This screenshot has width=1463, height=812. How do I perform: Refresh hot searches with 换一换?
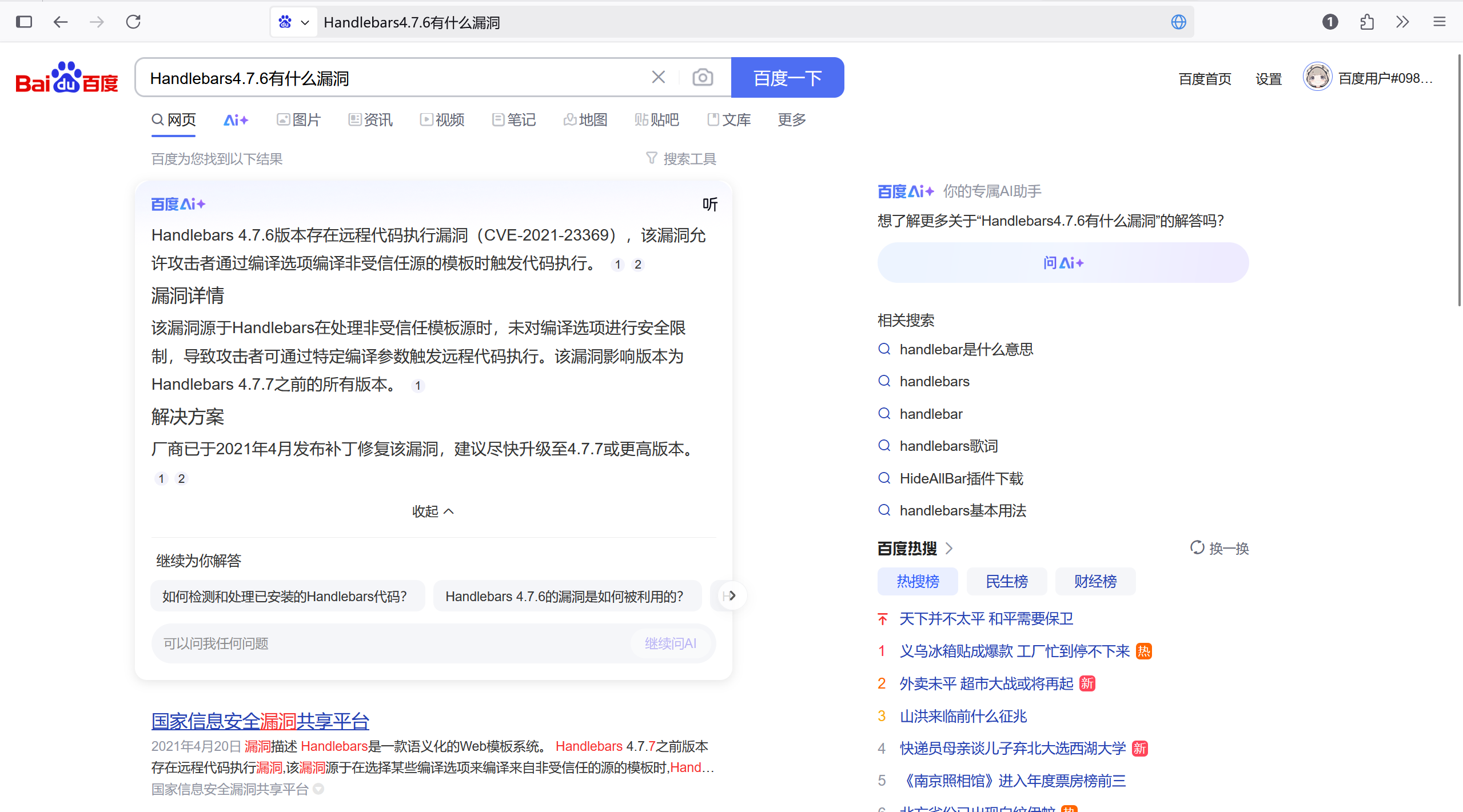tap(1219, 549)
